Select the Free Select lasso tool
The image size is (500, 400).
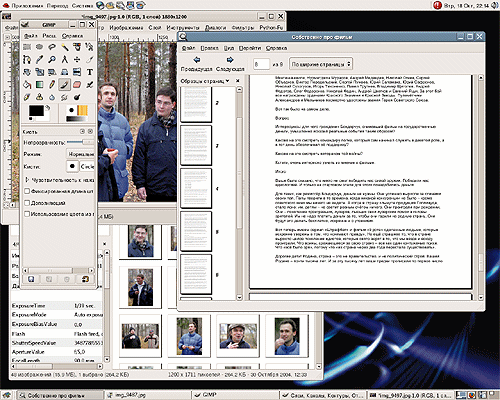pos(52,47)
